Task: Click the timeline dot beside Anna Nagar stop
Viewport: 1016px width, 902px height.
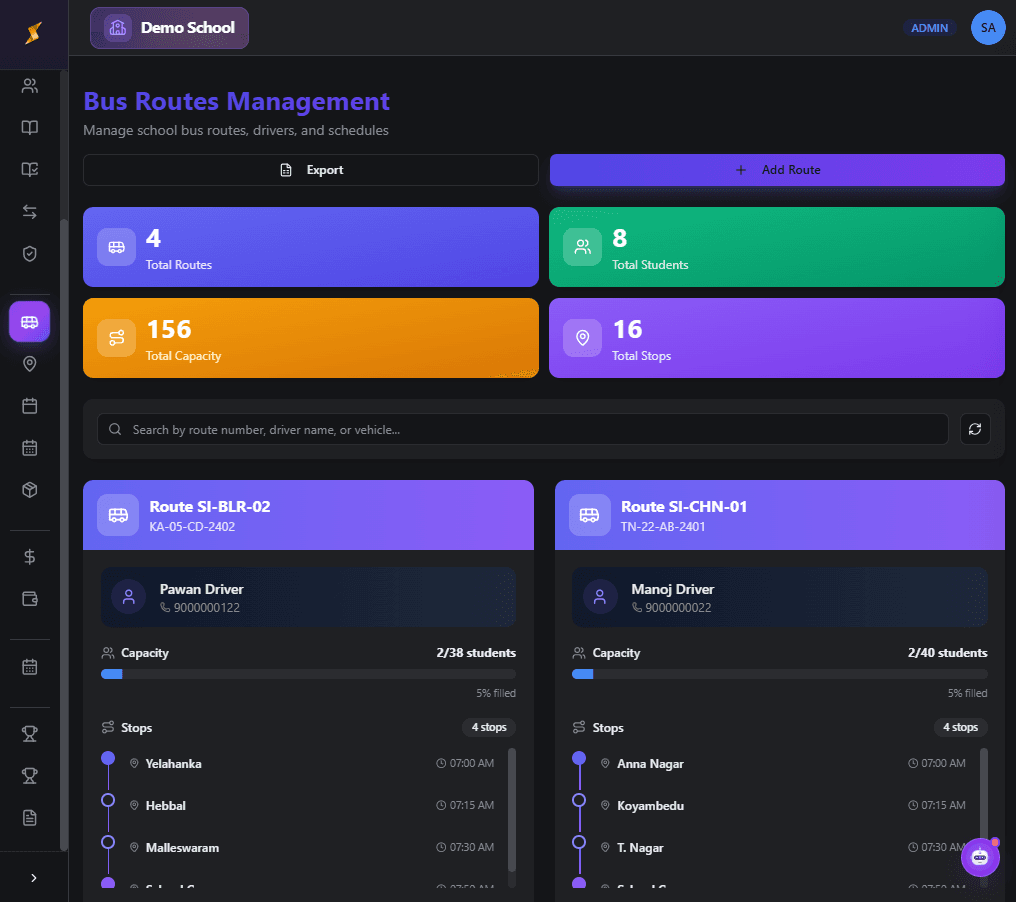Action: (x=579, y=758)
